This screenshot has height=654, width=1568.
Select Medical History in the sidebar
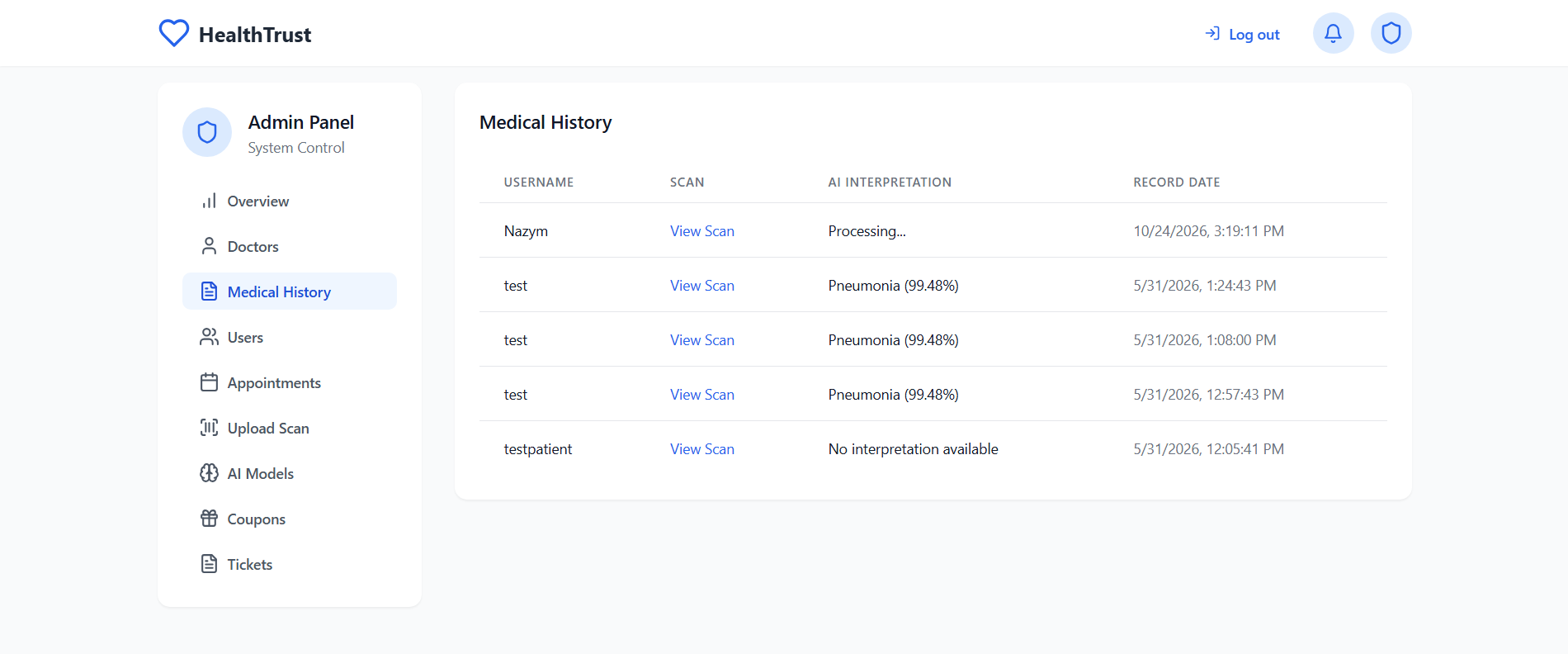click(290, 291)
